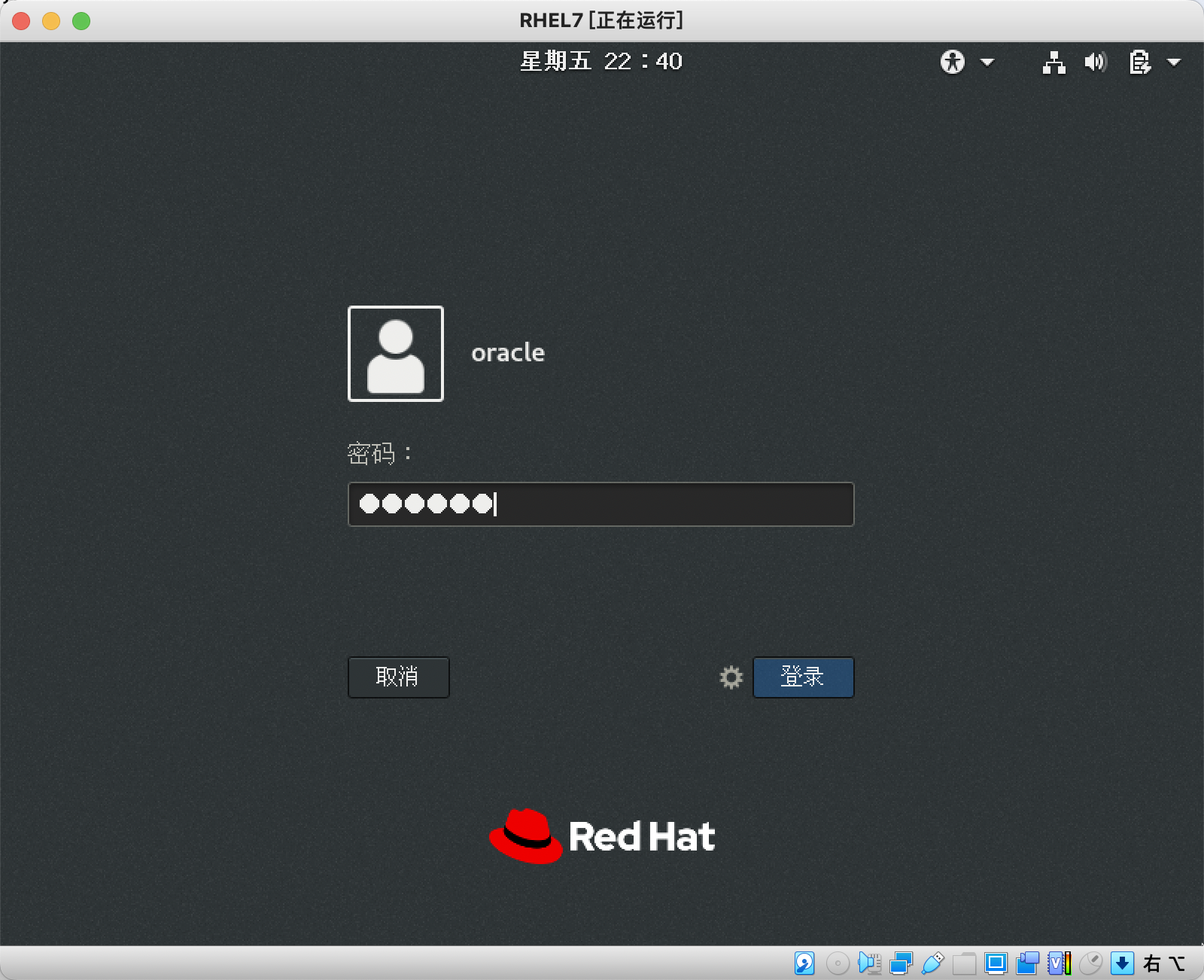Screen dimensions: 1204x980
Task: Select the oracle user avatar
Action: coord(396,354)
